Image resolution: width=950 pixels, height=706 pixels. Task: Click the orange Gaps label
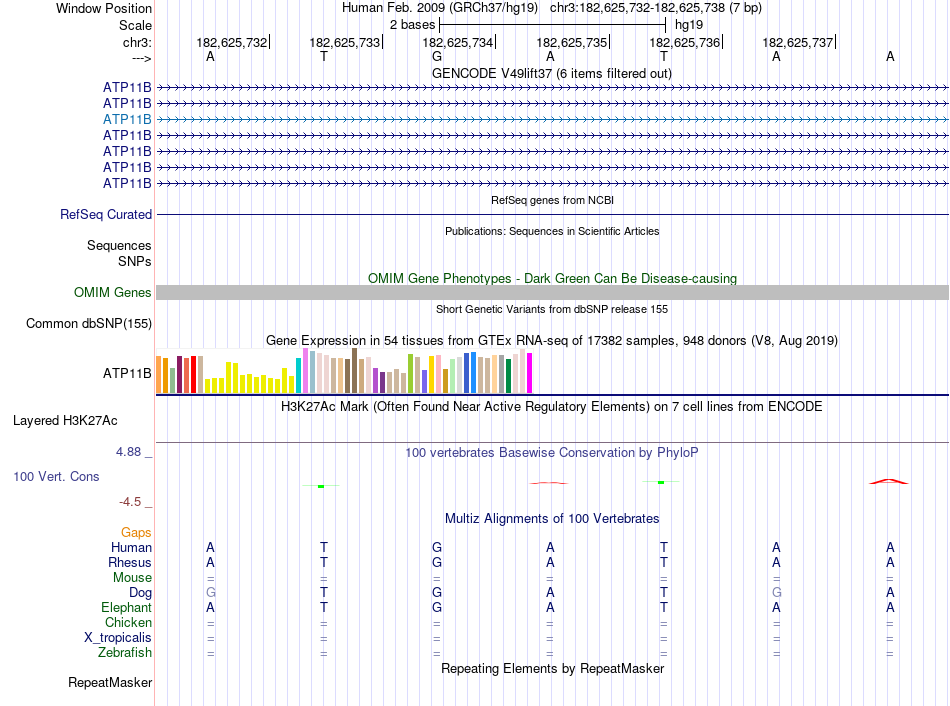136,532
